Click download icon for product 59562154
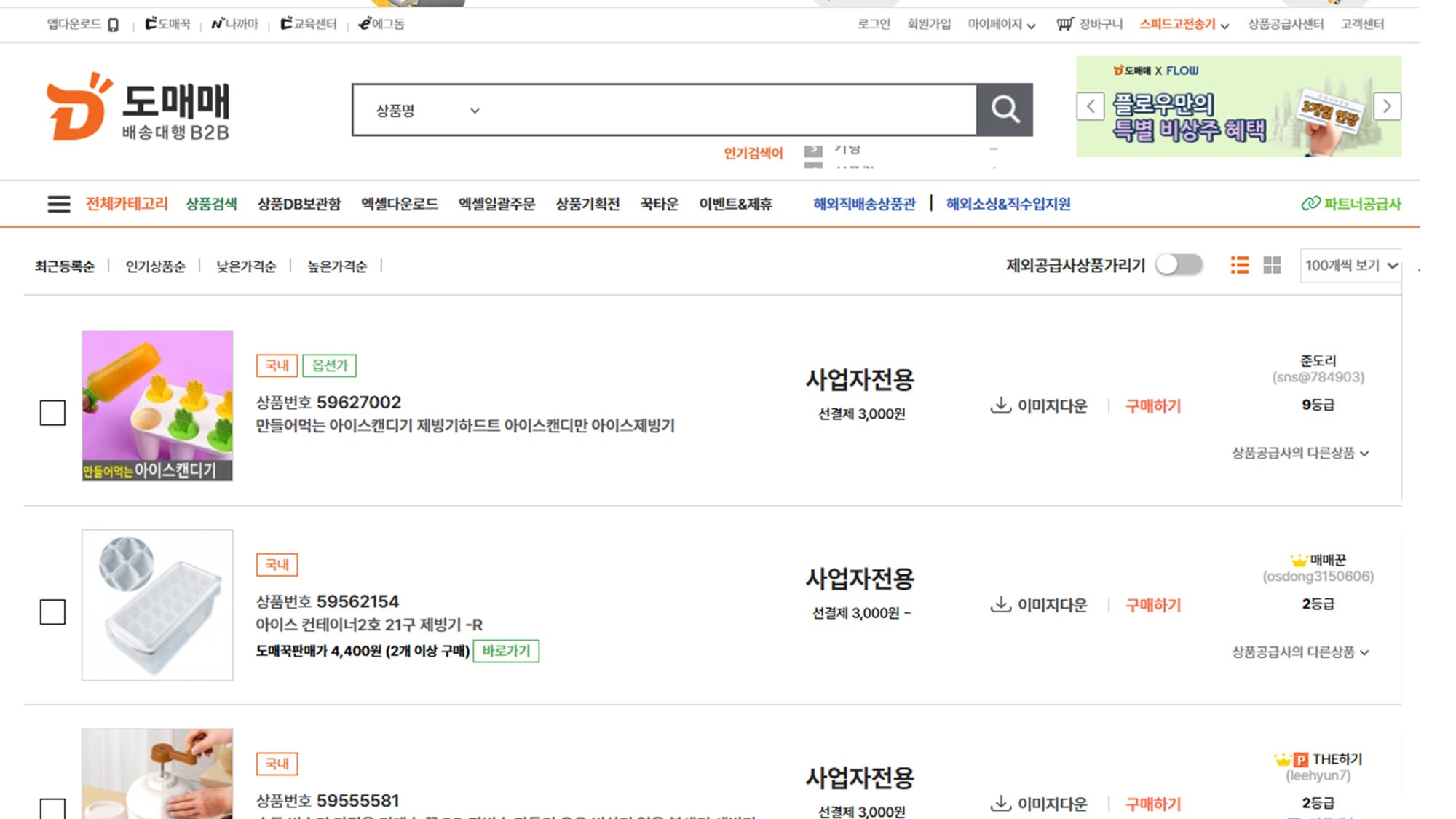 (1001, 604)
